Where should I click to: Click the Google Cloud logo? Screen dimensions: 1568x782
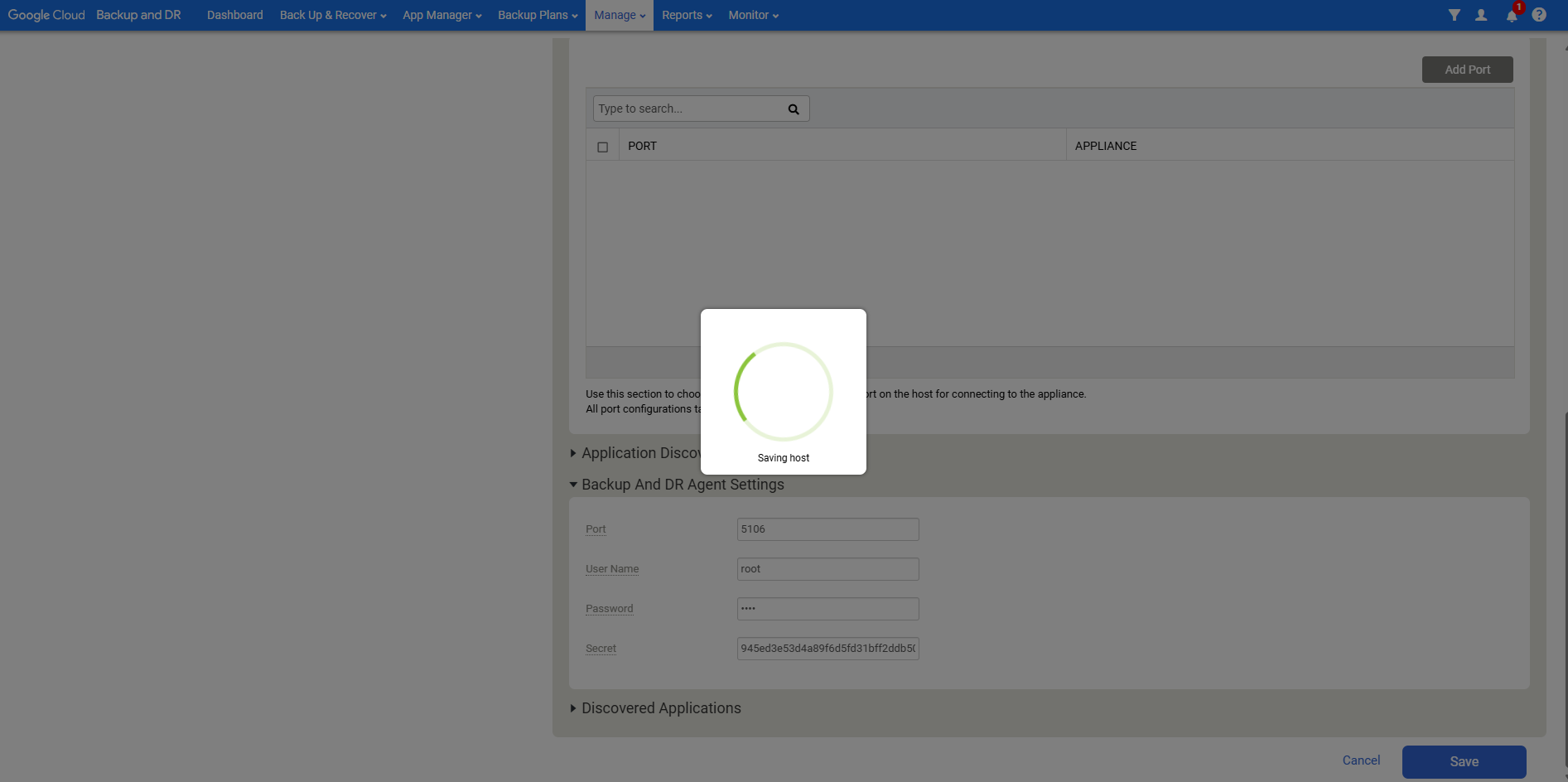46,15
